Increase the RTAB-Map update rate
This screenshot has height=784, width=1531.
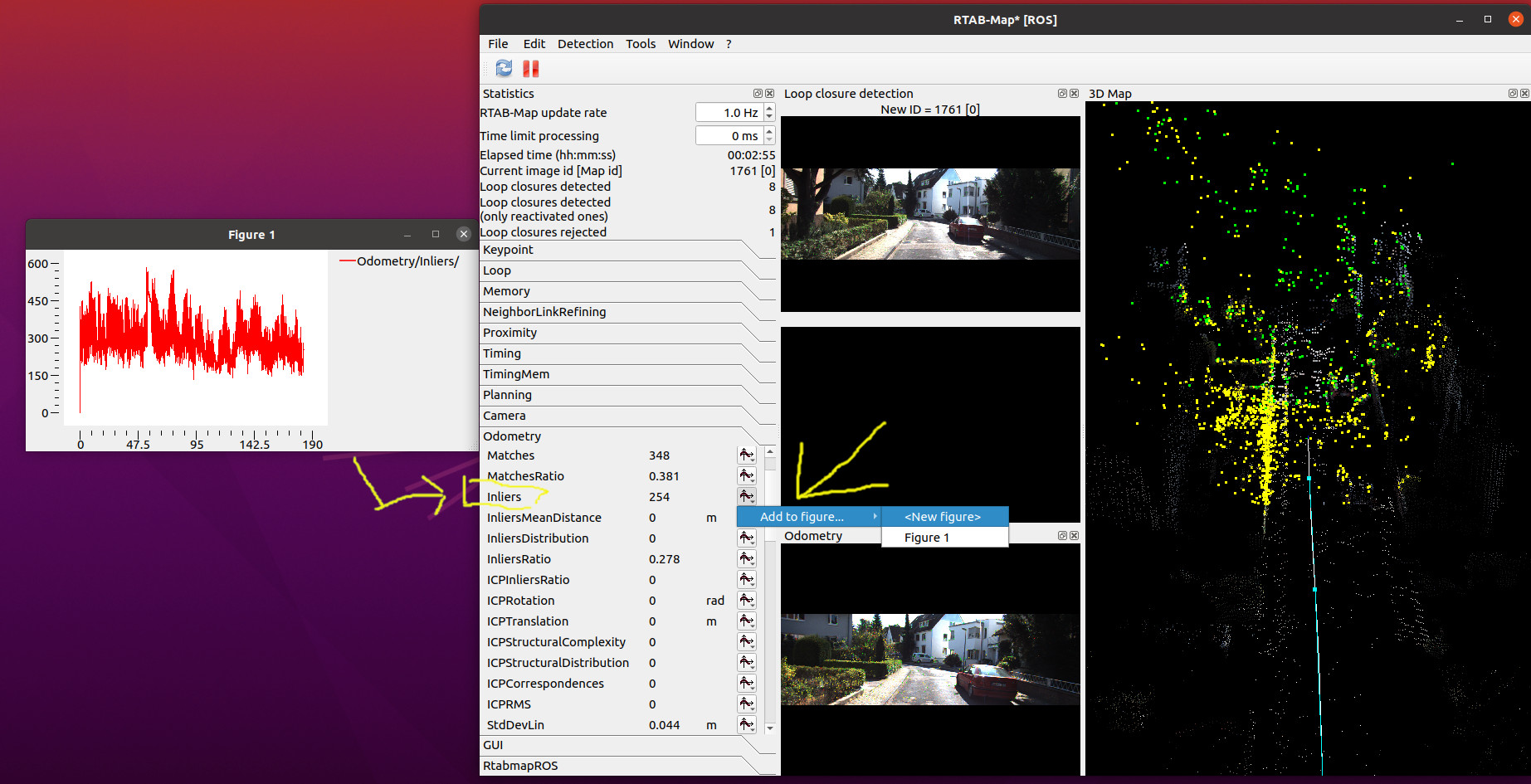click(769, 109)
